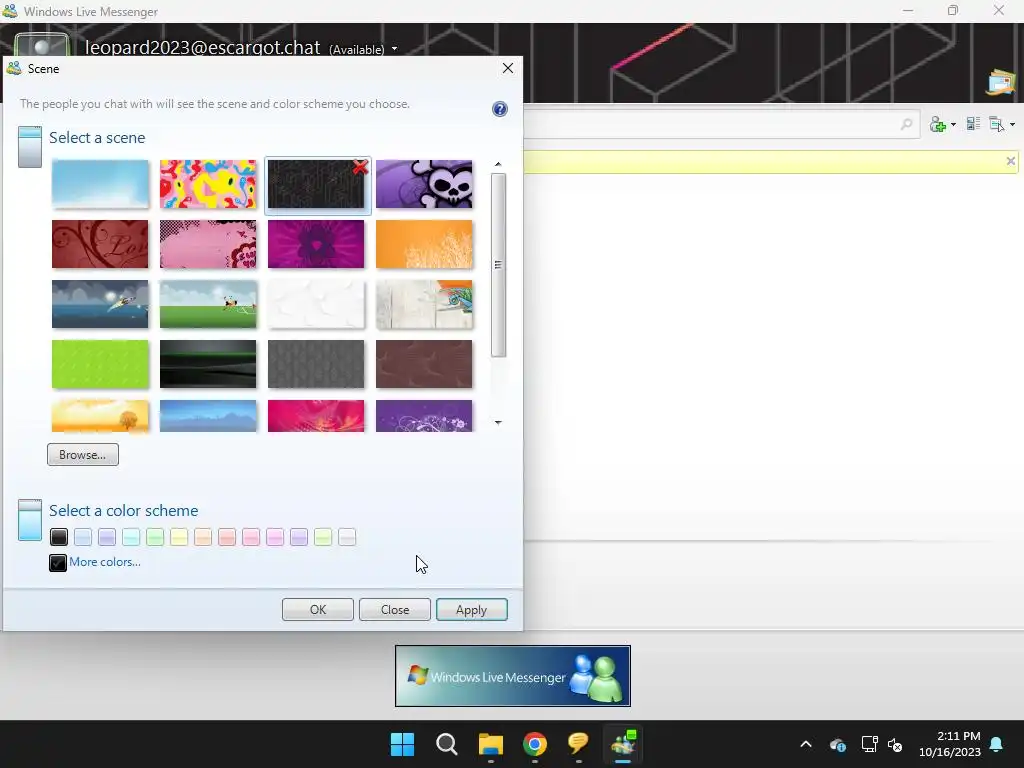The width and height of the screenshot is (1024, 768).
Task: Change the contact list layout icon
Action: tap(973, 123)
